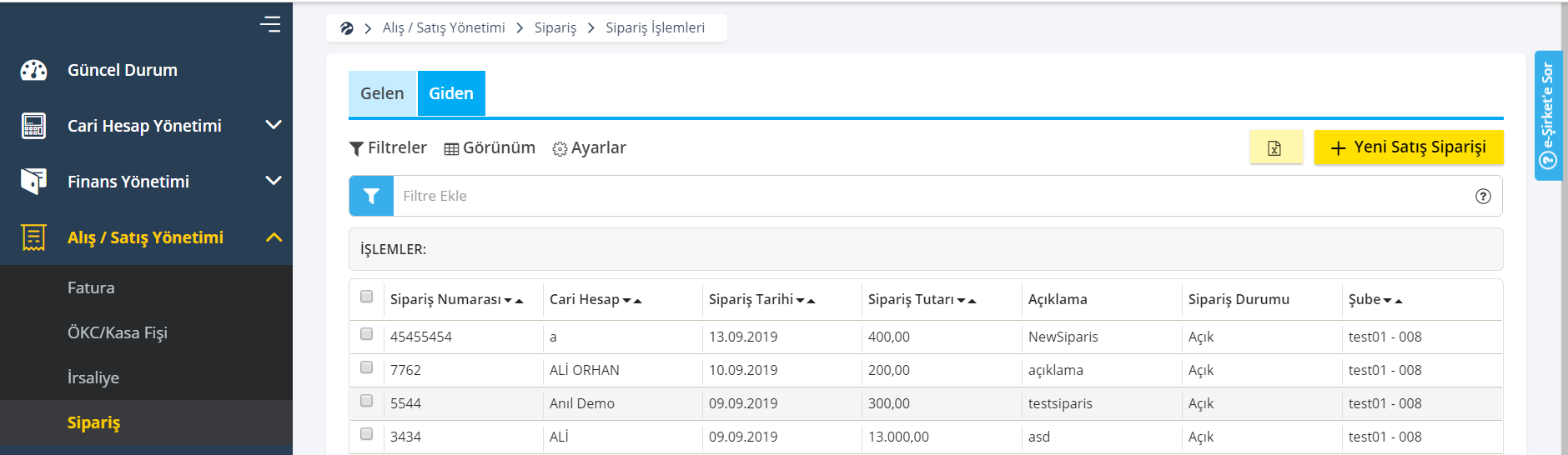This screenshot has width=1568, height=455.
Task: Click the Açıklama column header
Action: (1058, 299)
